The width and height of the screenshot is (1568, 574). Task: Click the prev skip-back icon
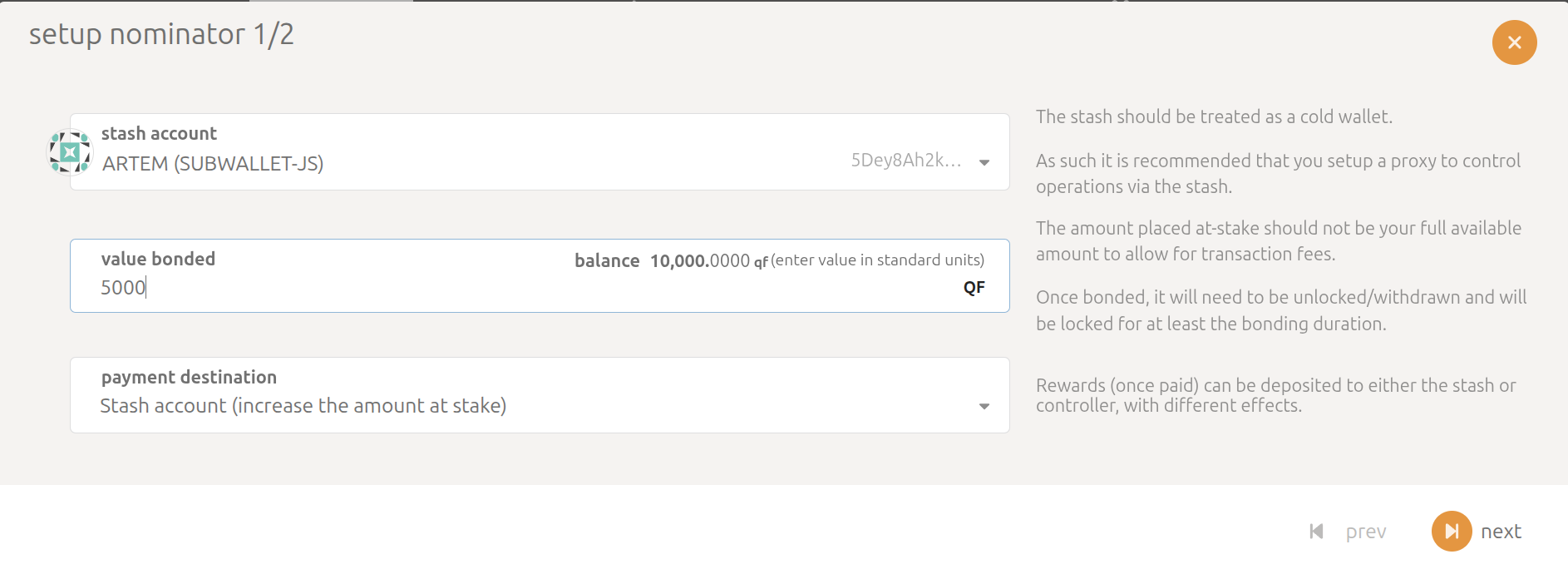[1316, 531]
